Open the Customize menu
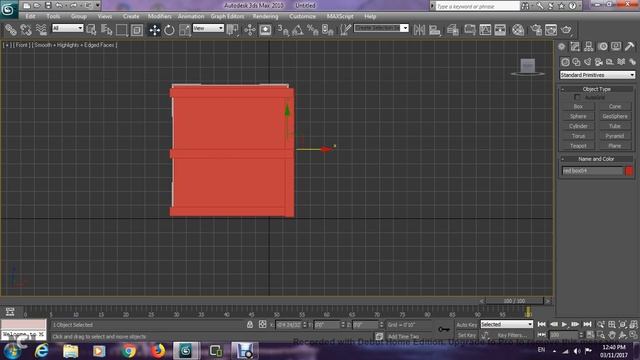This screenshot has height=360, width=640. tap(302, 16)
